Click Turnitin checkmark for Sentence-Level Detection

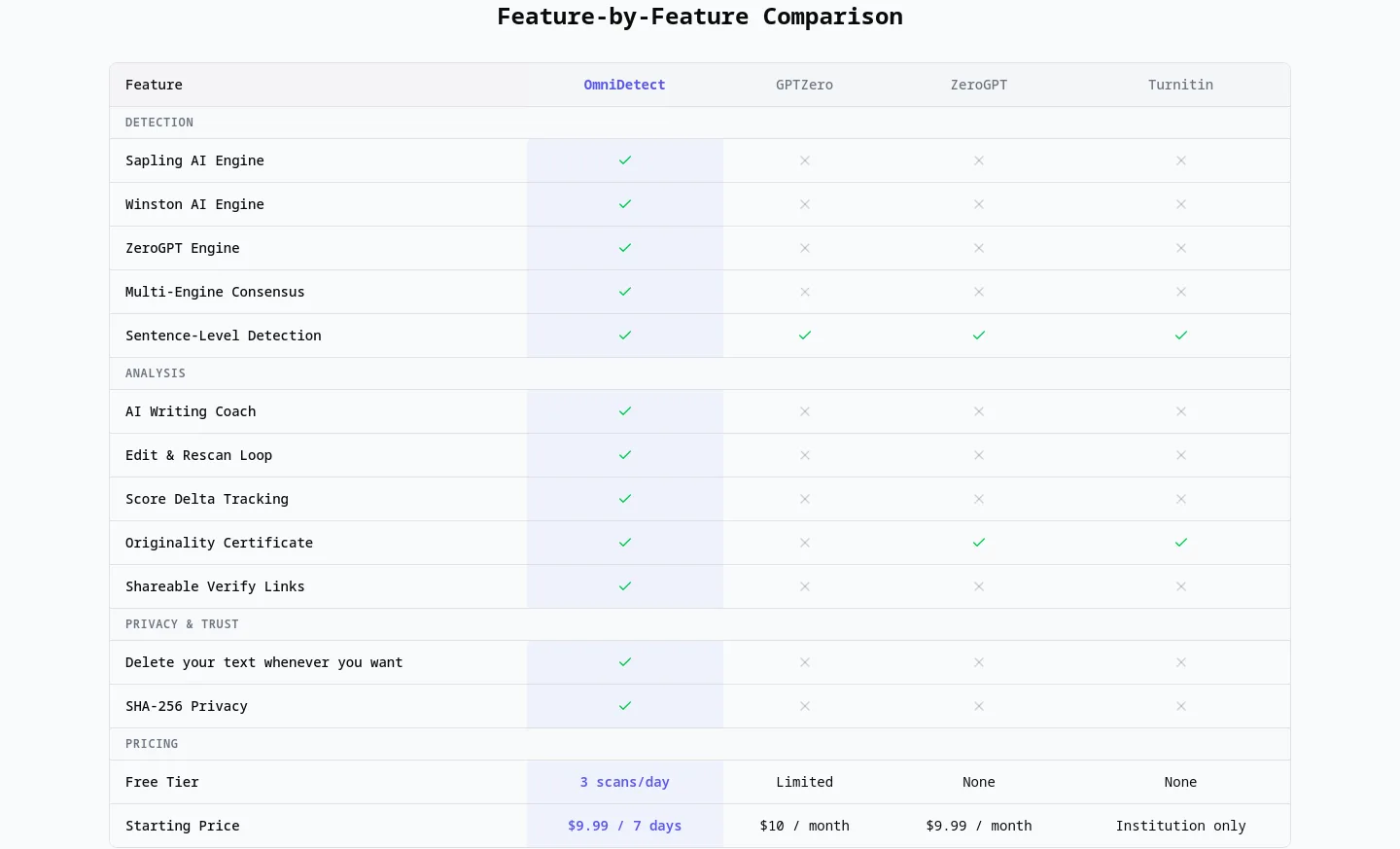pyautogui.click(x=1181, y=336)
